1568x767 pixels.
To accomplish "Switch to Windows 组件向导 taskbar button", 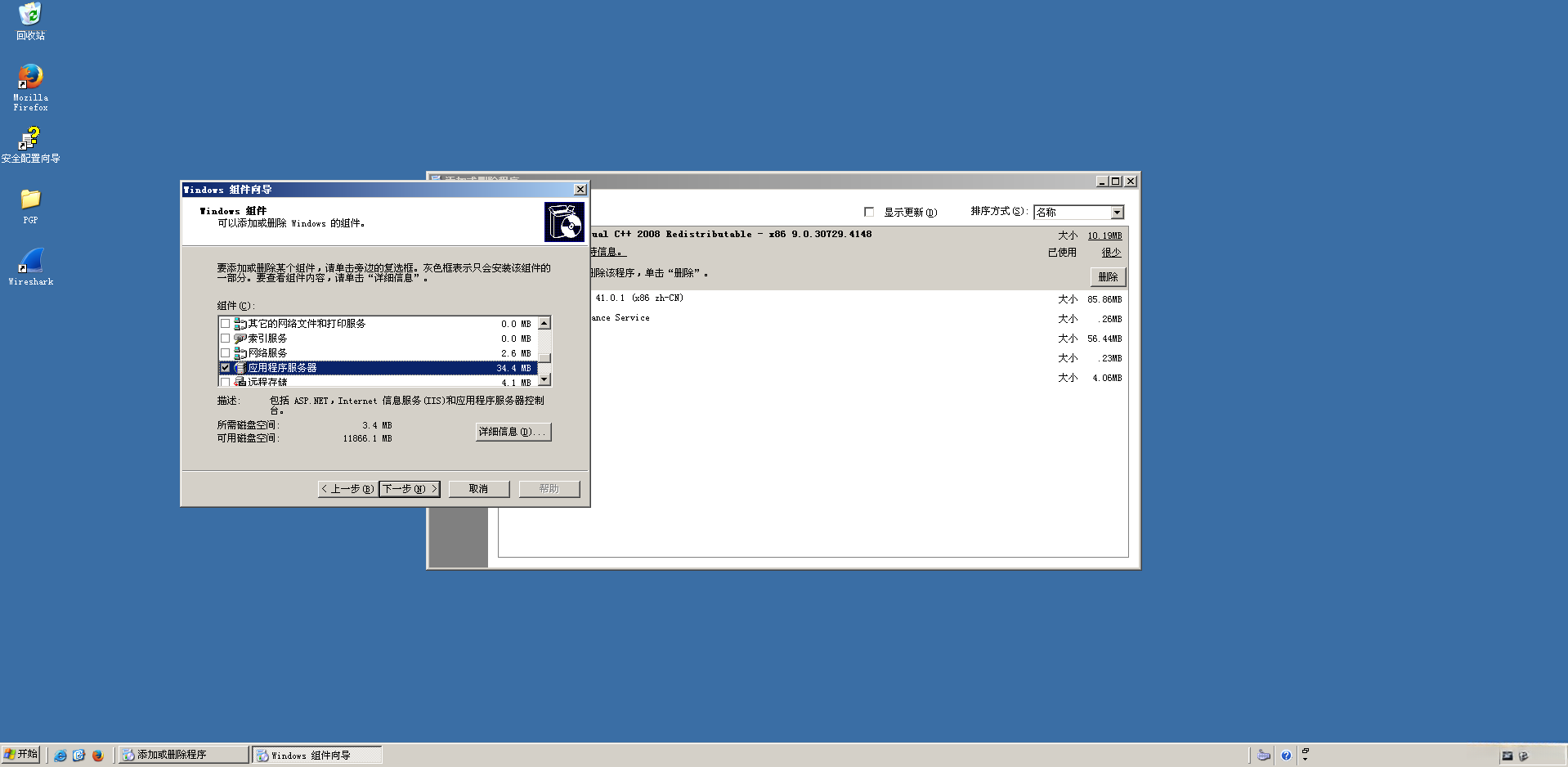I will pyautogui.click(x=317, y=755).
